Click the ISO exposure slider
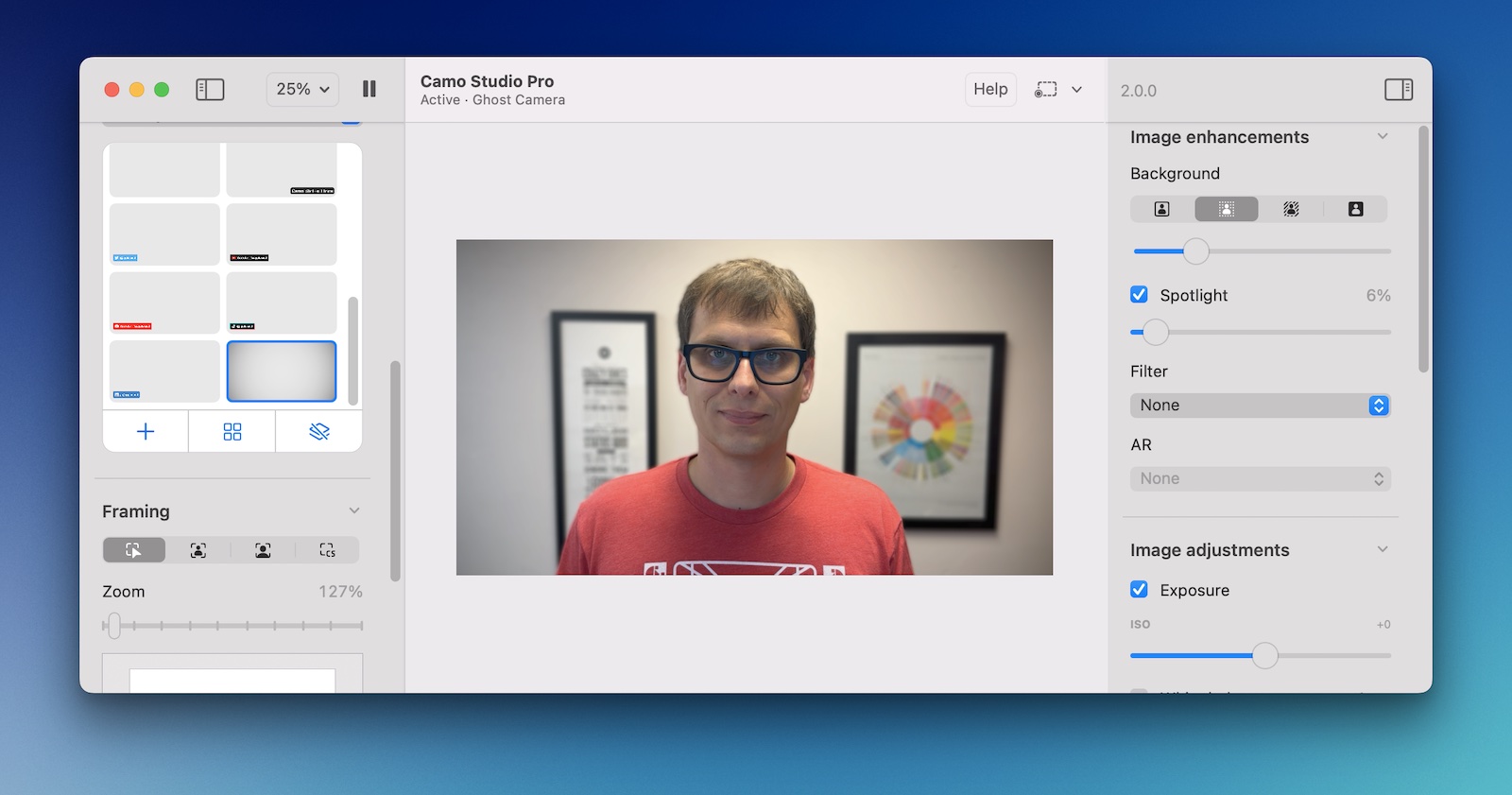Viewport: 1512px width, 795px height. (x=1261, y=655)
